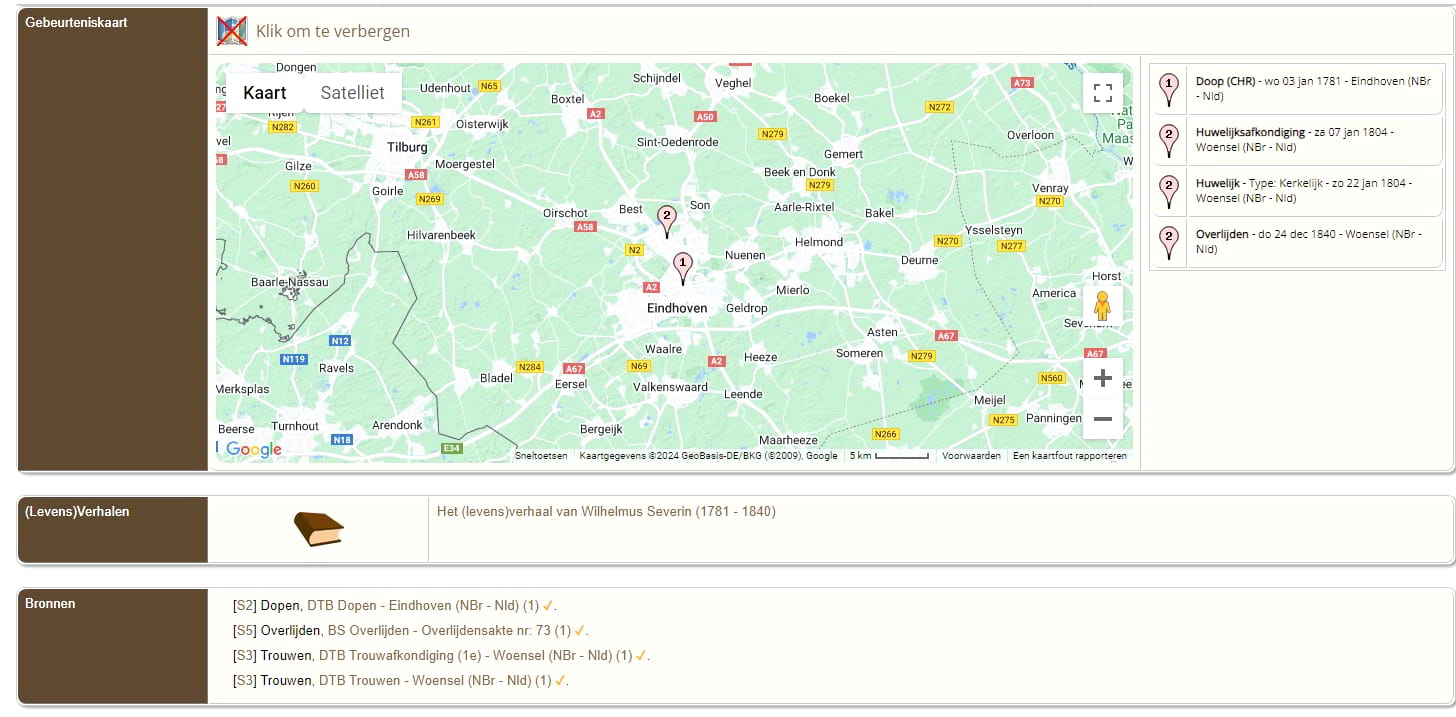
Task: Select Doop (CHR) event in list
Action: pyautogui.click(x=1297, y=89)
